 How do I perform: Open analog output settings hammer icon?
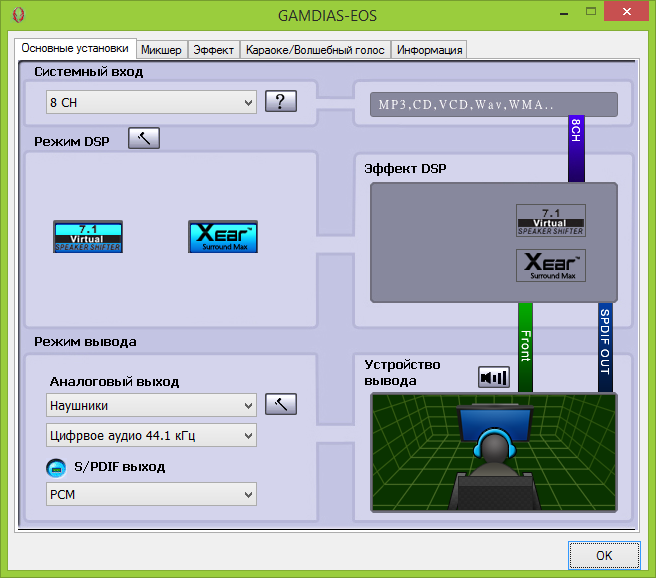coord(281,405)
